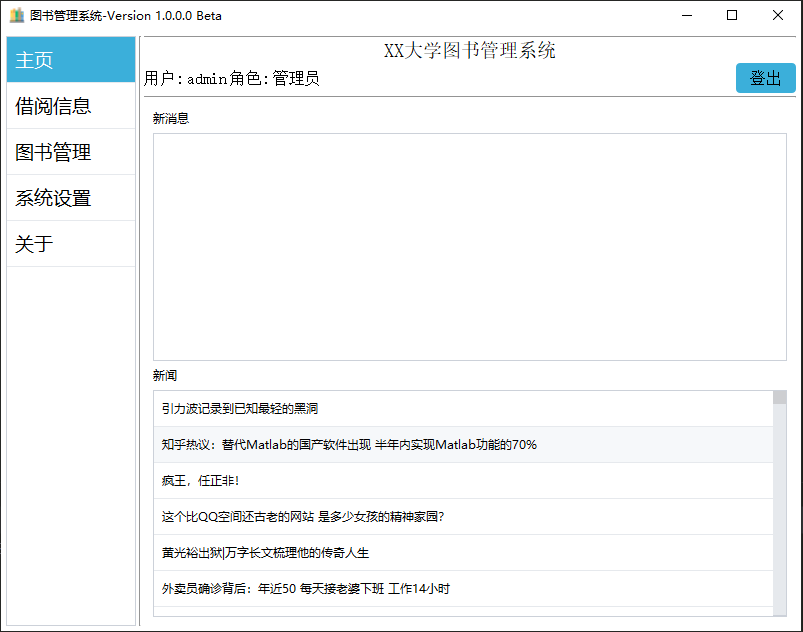This screenshot has width=803, height=632.
Task: Open the 关于 page
Action: (35, 243)
